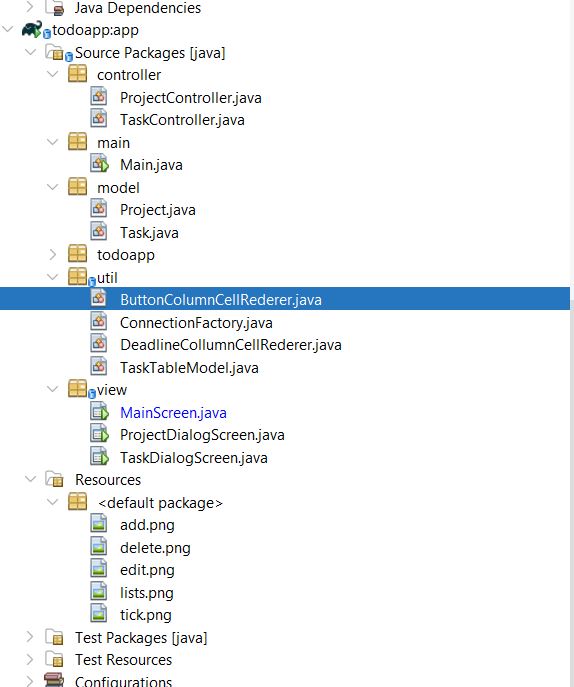This screenshot has height=687, width=574.
Task: Expand the Java Dependencies node
Action: click(29, 7)
